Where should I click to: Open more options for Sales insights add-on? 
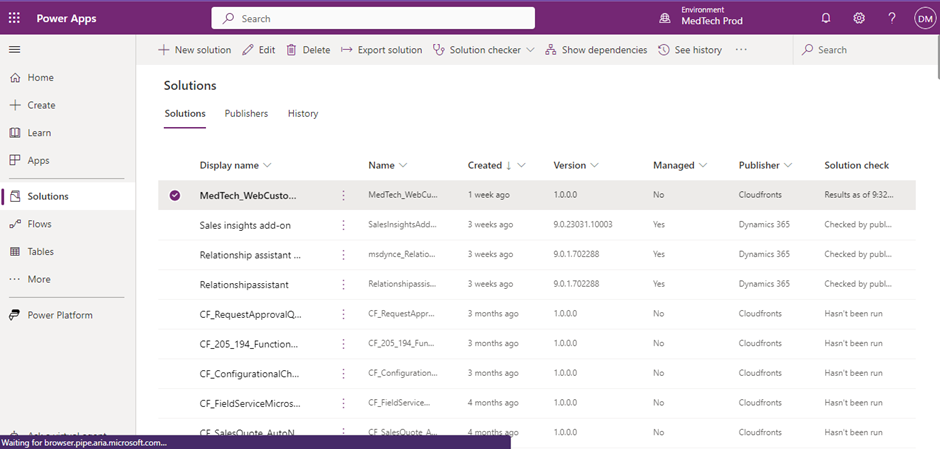pyautogui.click(x=344, y=225)
